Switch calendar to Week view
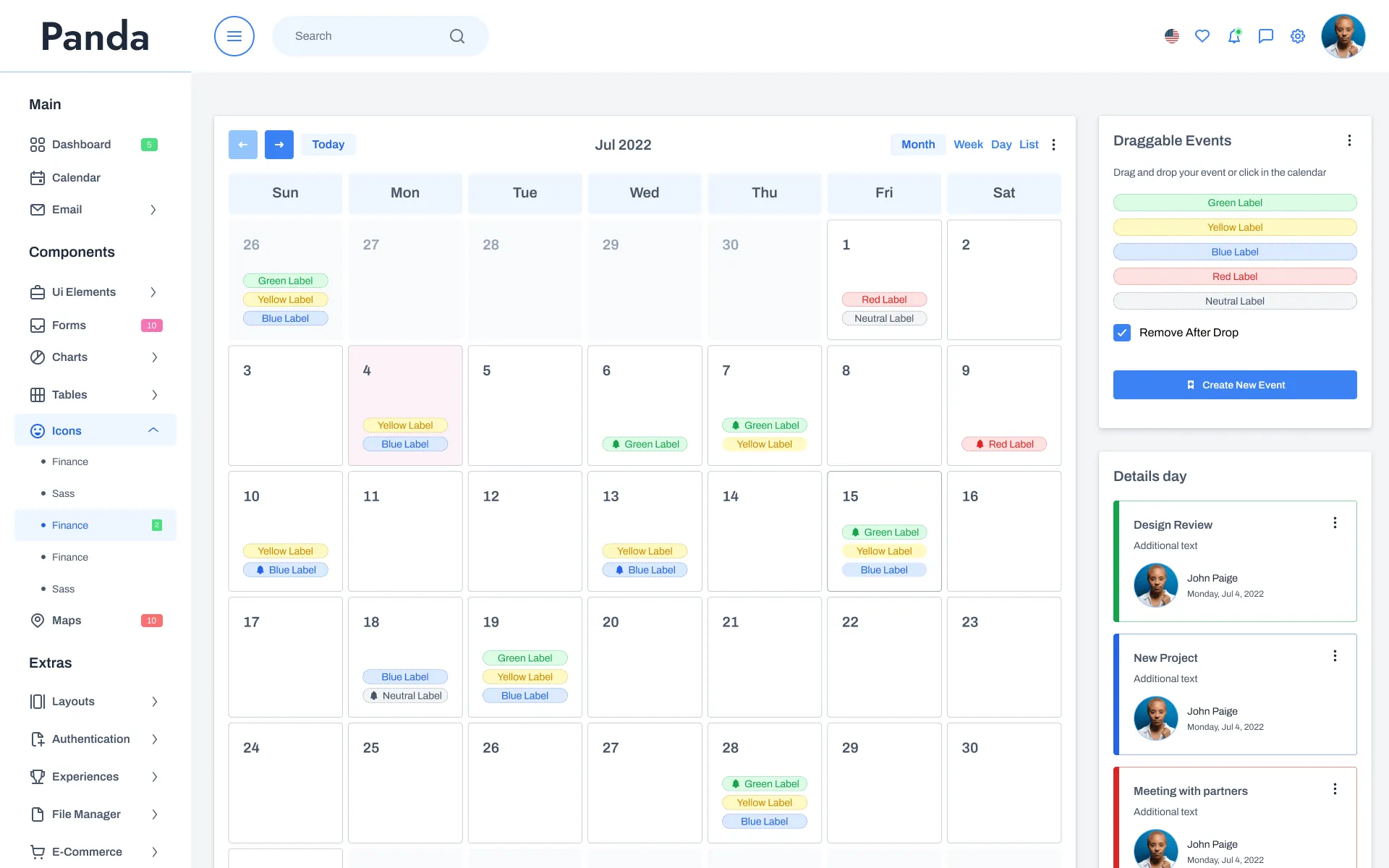 (x=968, y=144)
